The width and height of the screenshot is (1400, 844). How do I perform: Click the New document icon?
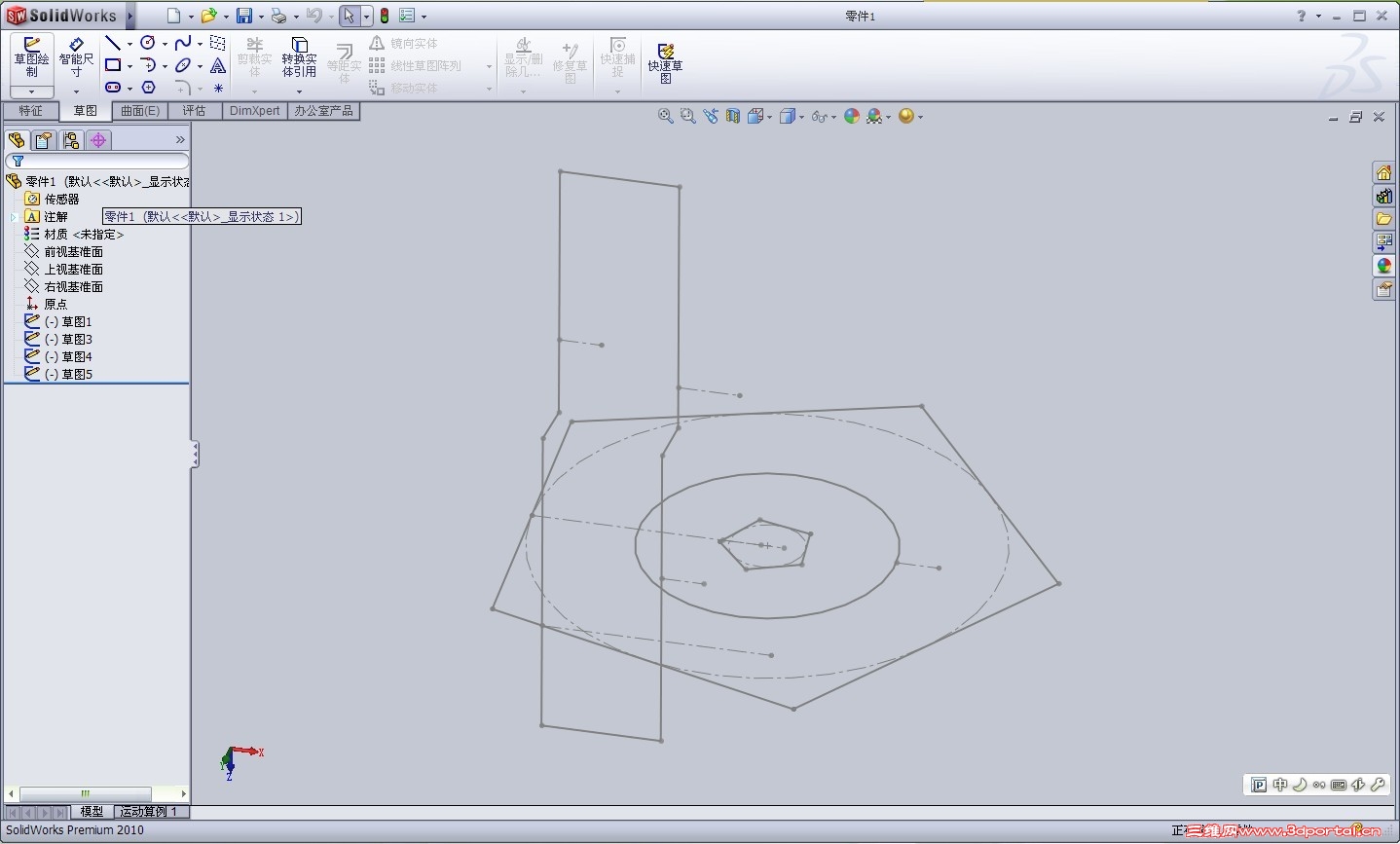[x=173, y=16]
